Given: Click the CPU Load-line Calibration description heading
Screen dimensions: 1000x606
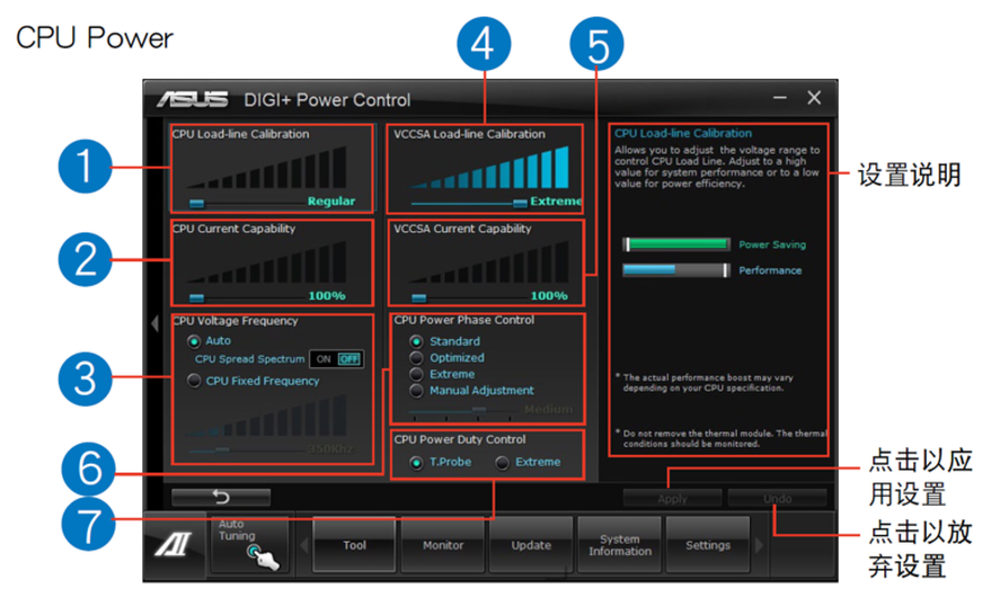Looking at the screenshot, I should pos(683,133).
